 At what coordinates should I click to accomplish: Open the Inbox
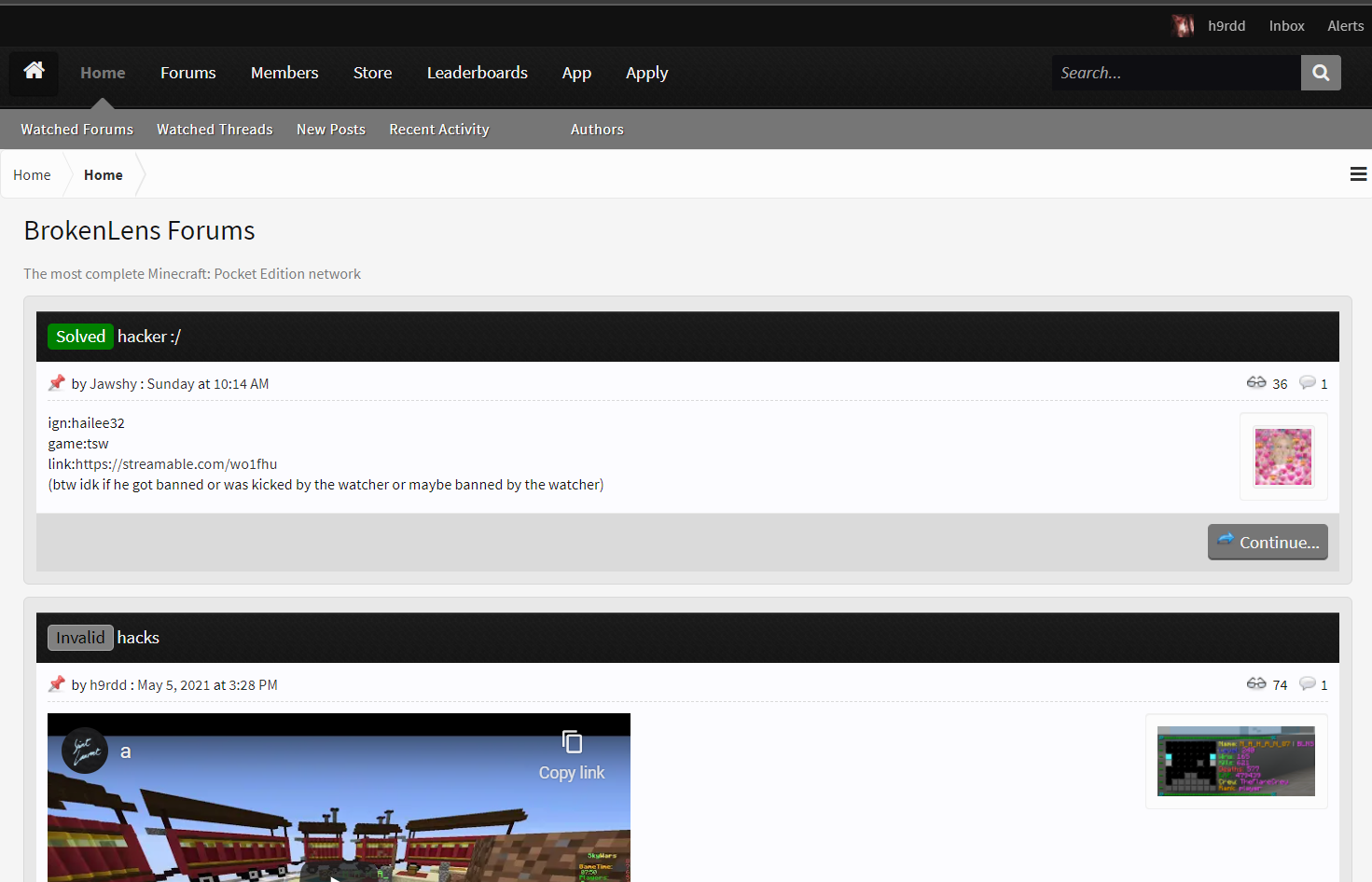[x=1286, y=26]
